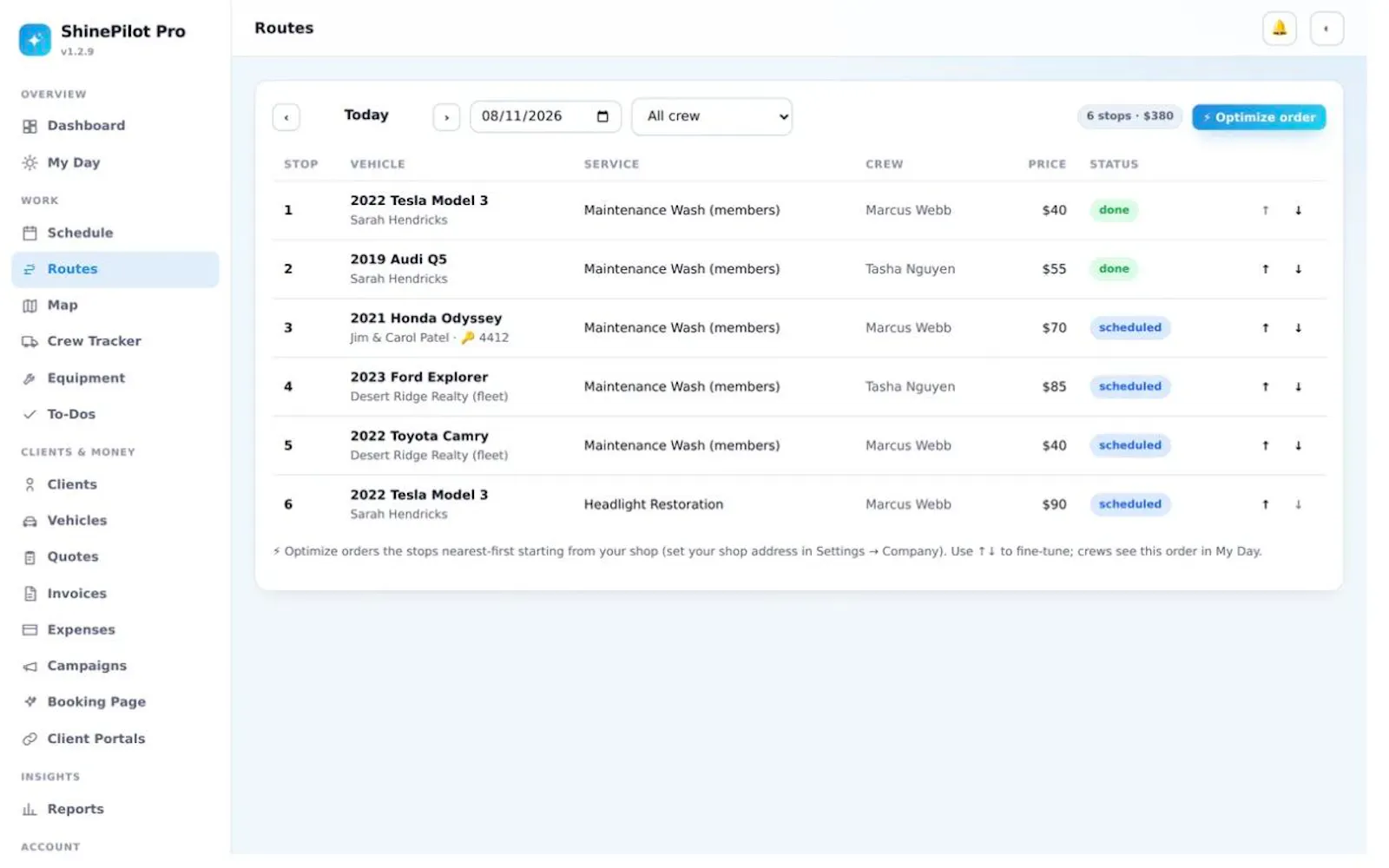Open the Map page

(x=115, y=306)
